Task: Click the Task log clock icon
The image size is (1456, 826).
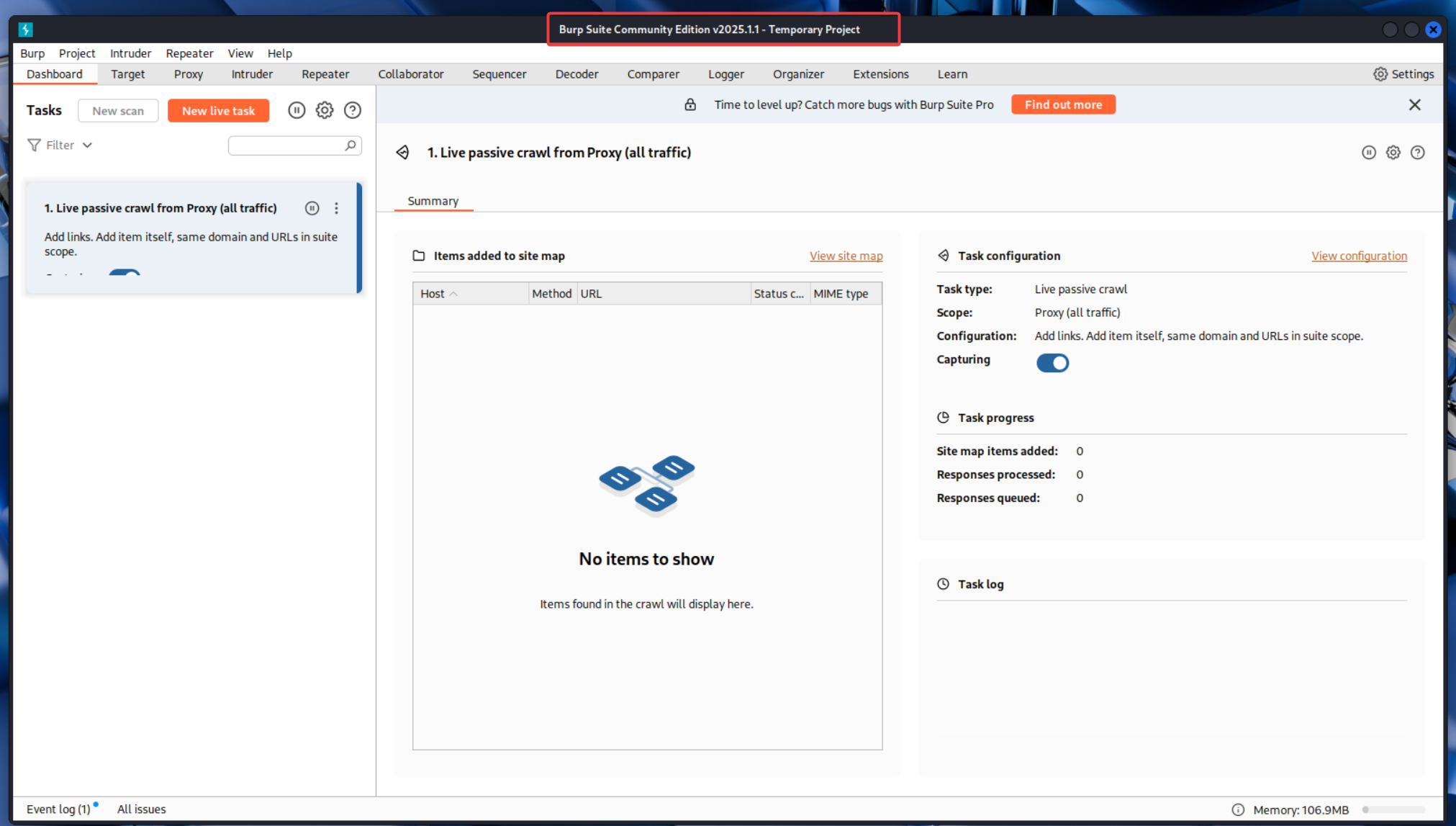Action: 944,584
